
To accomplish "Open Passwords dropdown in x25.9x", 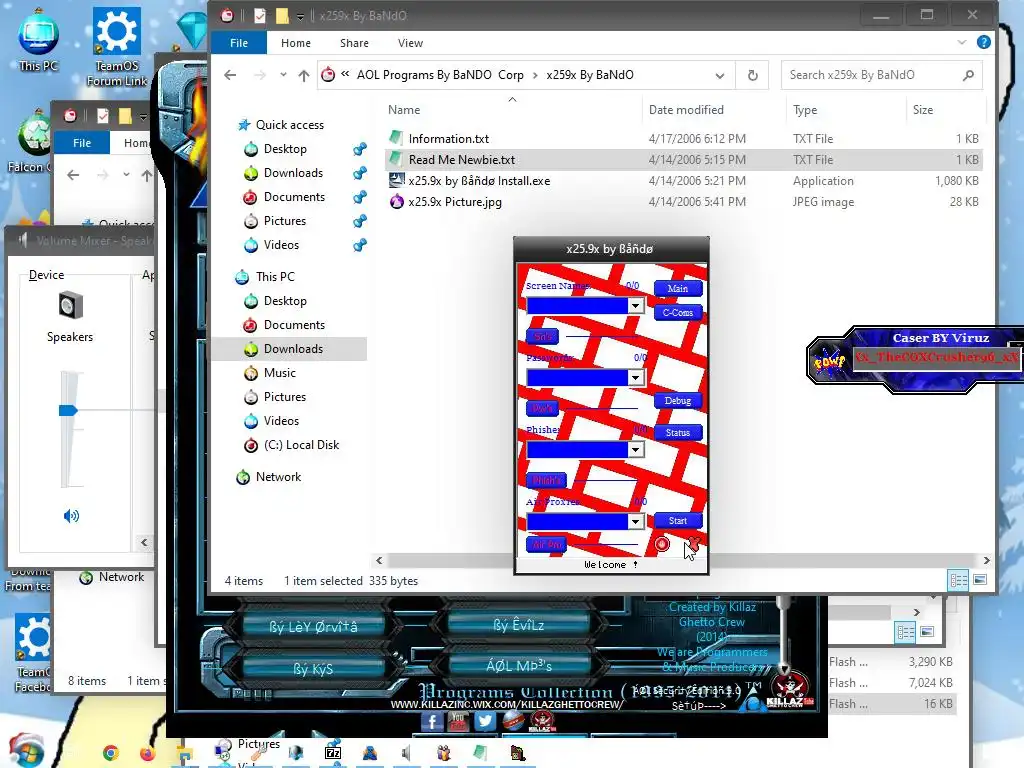I will click(x=635, y=377).
